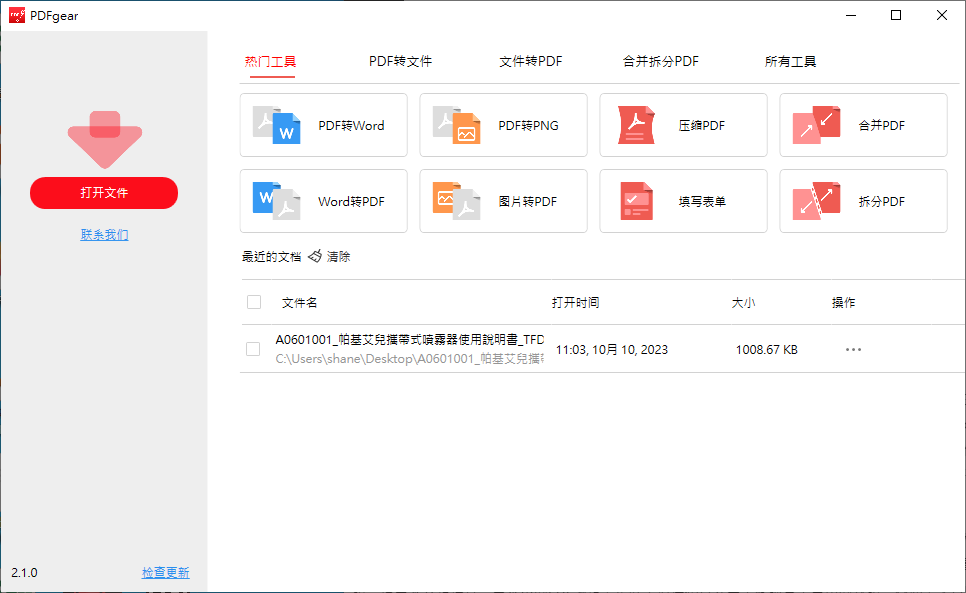Click the red 打开文件 button
This screenshot has width=966, height=593.
click(x=104, y=193)
